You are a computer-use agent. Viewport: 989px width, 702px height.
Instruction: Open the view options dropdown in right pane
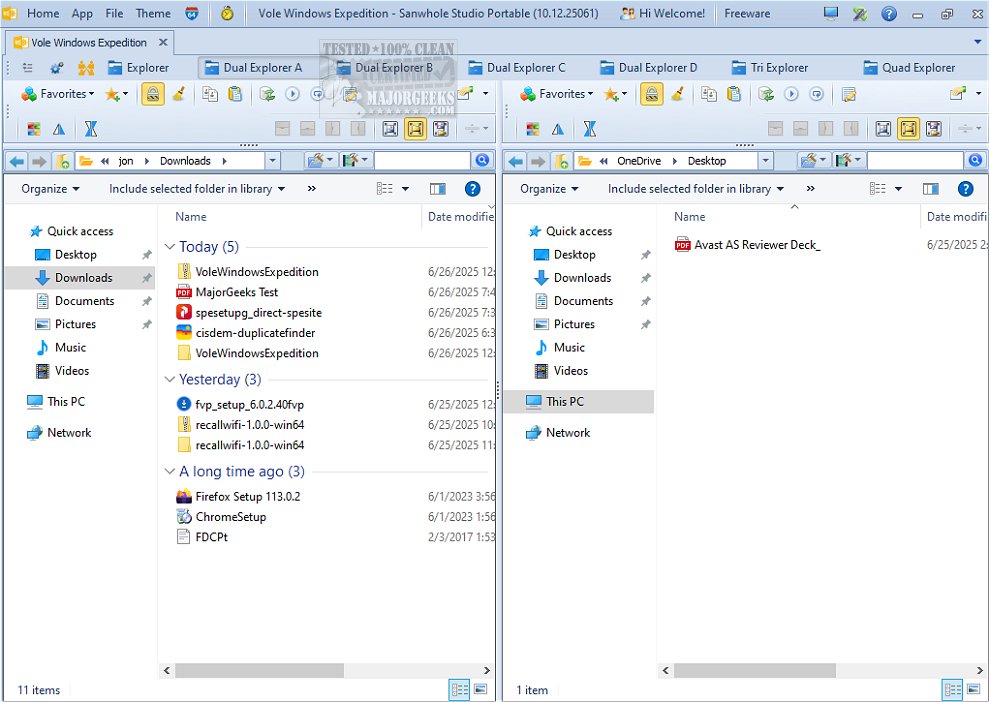tap(899, 189)
